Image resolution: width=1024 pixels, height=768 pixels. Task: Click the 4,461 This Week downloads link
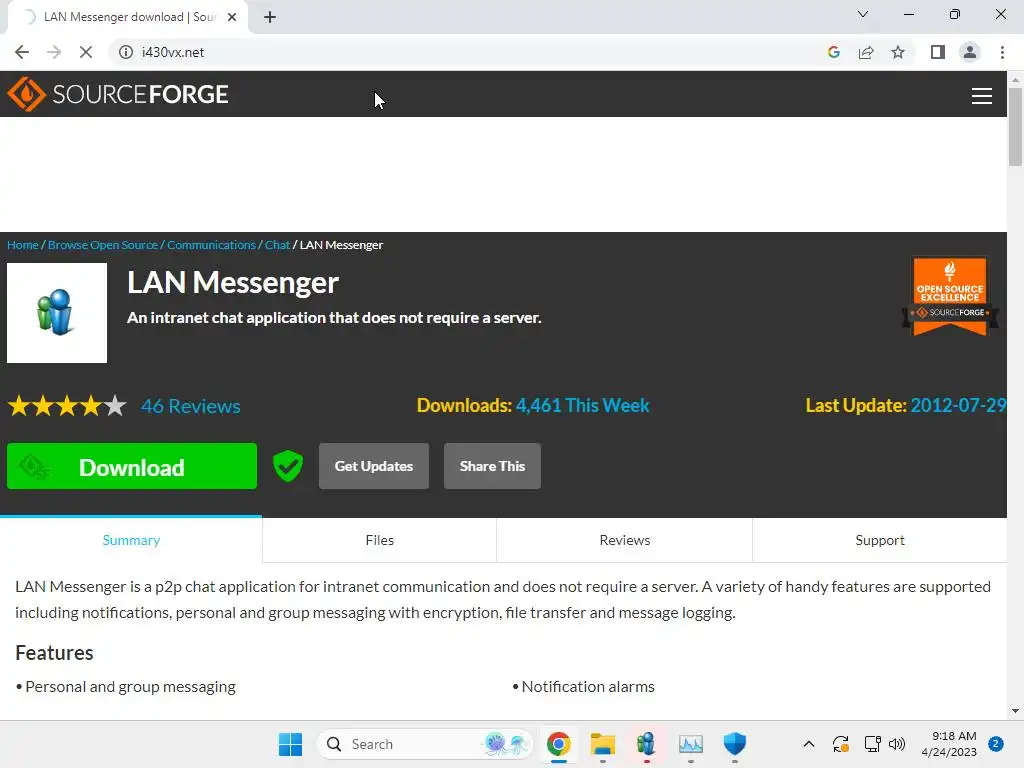[x=583, y=406]
